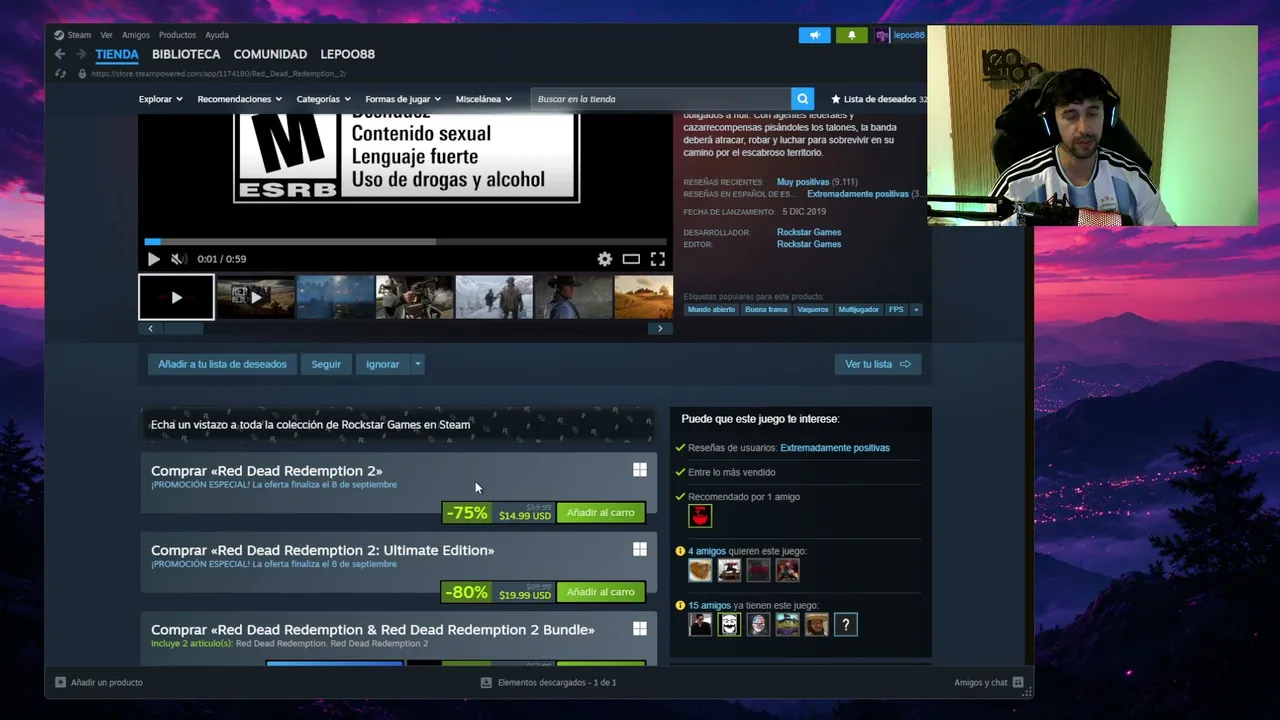Viewport: 1280px width, 720px height.
Task: Click the thumbnail strip right arrow
Action: [x=660, y=328]
